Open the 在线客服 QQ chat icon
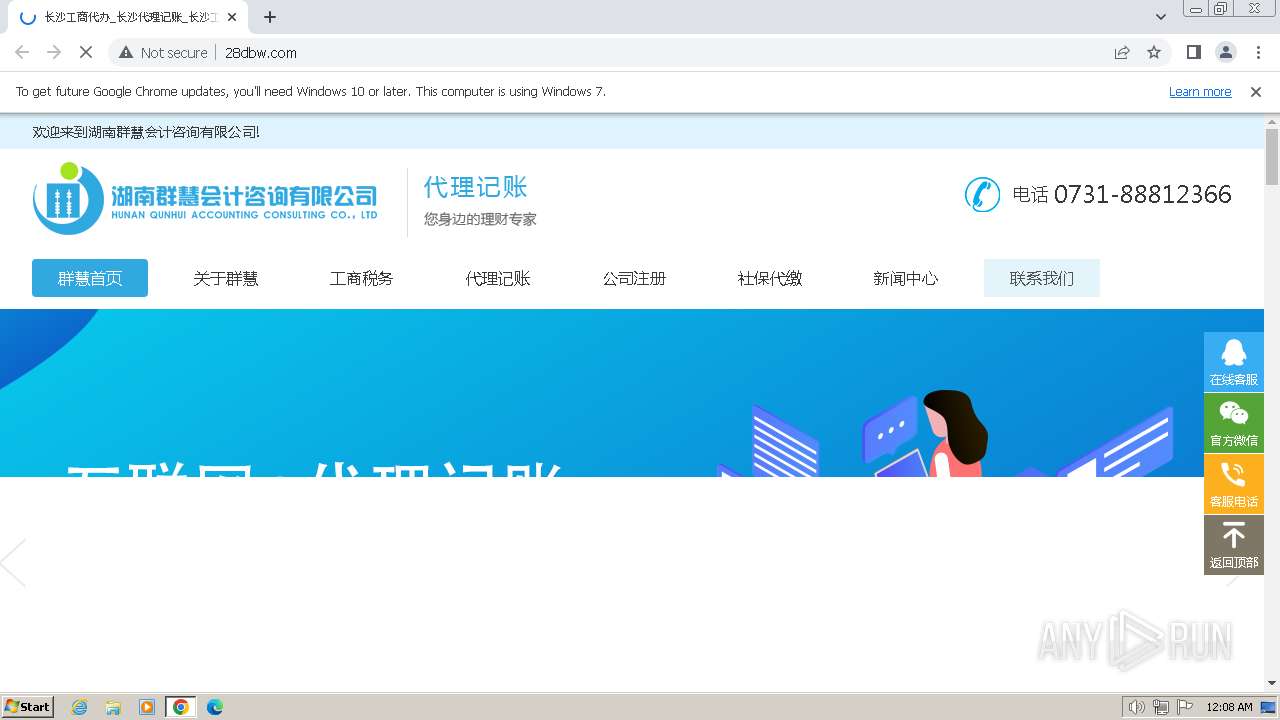 [x=1234, y=361]
